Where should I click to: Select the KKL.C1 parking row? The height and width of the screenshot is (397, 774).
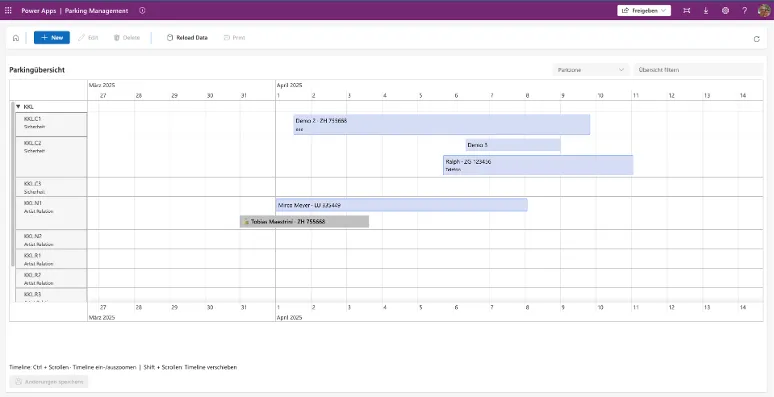(51, 124)
